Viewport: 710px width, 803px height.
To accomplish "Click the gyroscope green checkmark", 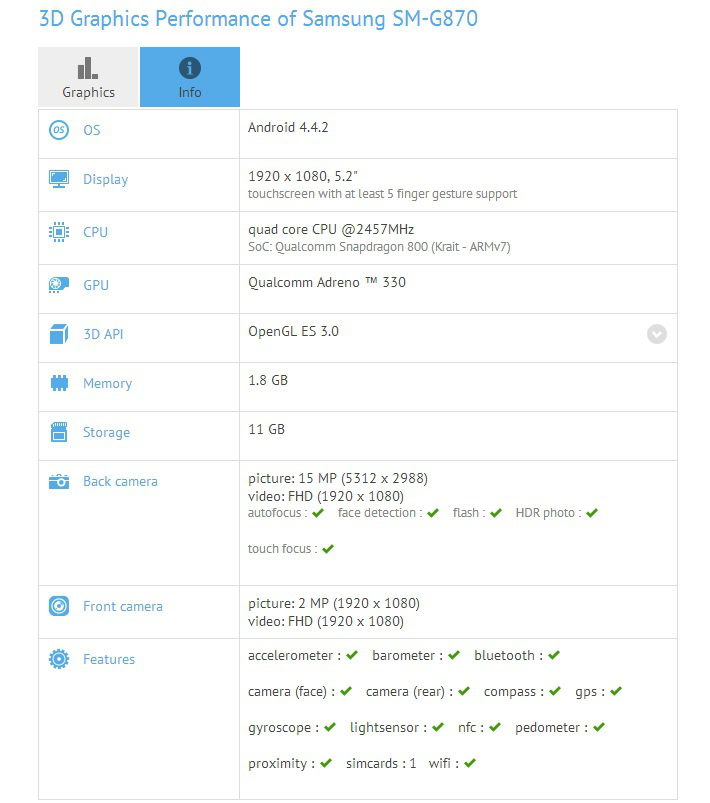I will point(330,727).
